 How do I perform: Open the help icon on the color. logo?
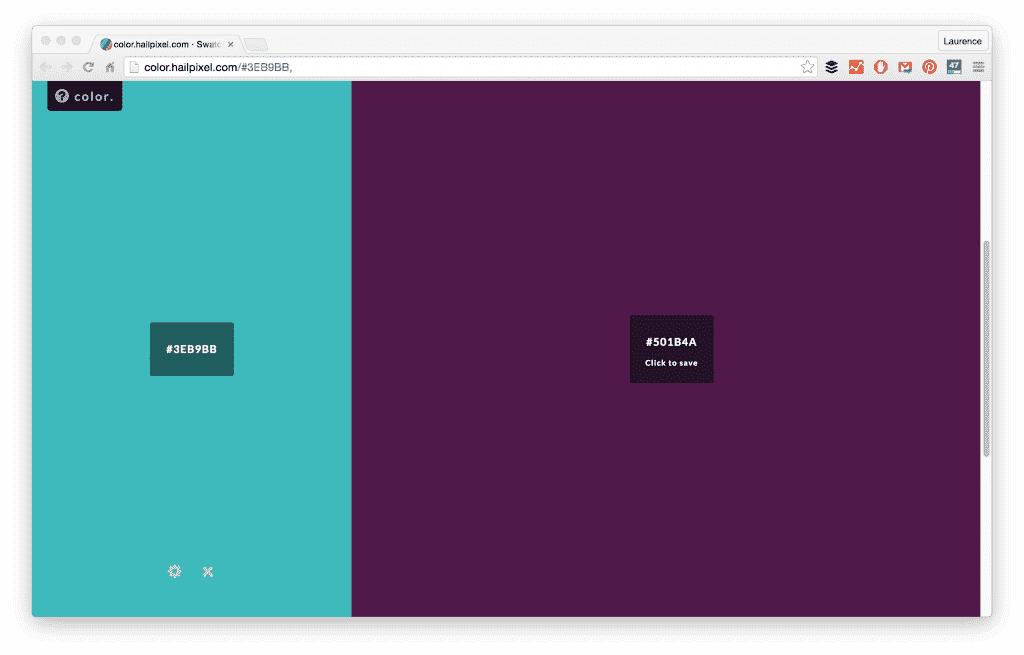(63, 96)
